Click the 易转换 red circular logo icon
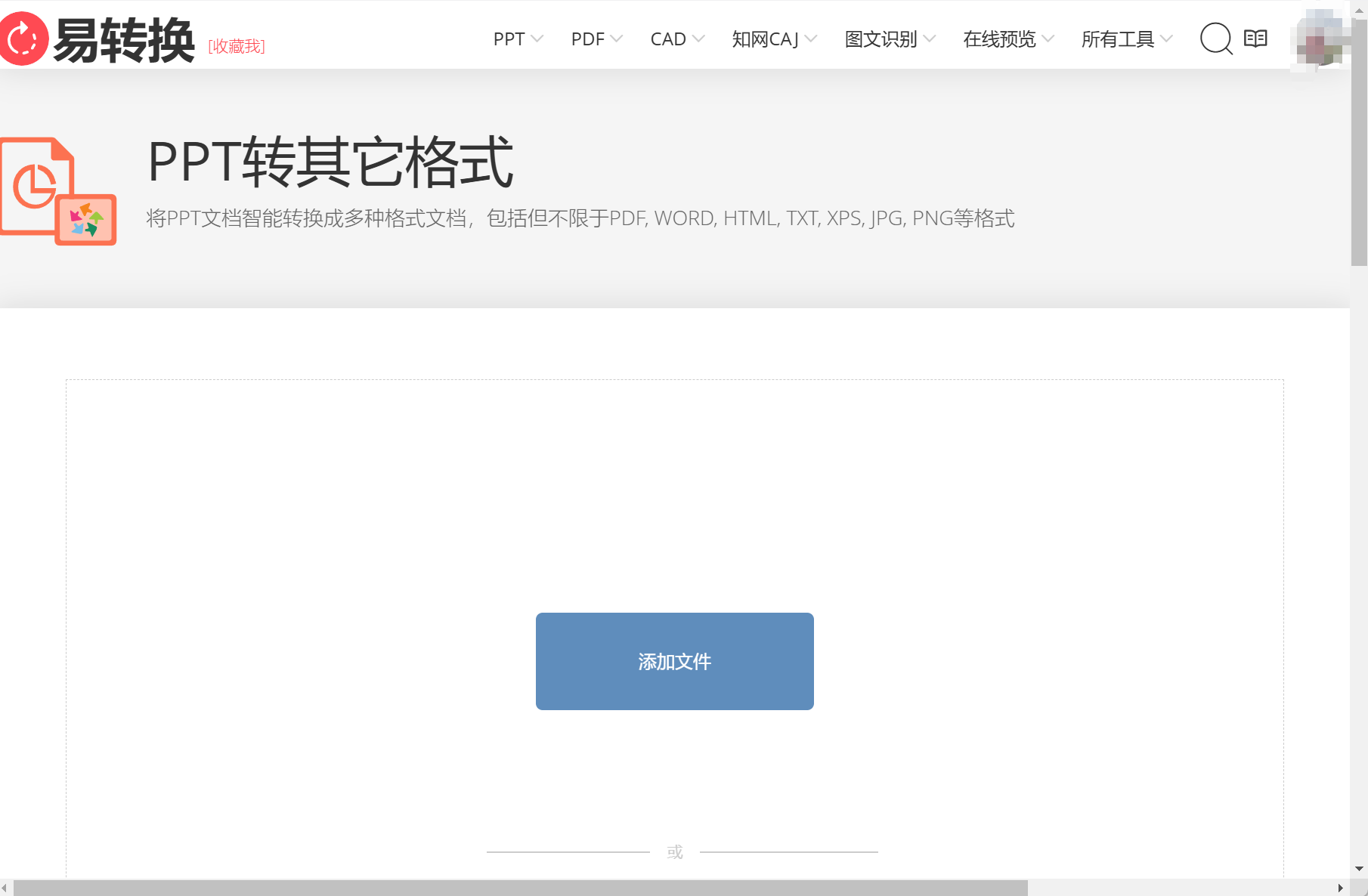Image resolution: width=1368 pixels, height=896 pixels. pyautogui.click(x=23, y=39)
